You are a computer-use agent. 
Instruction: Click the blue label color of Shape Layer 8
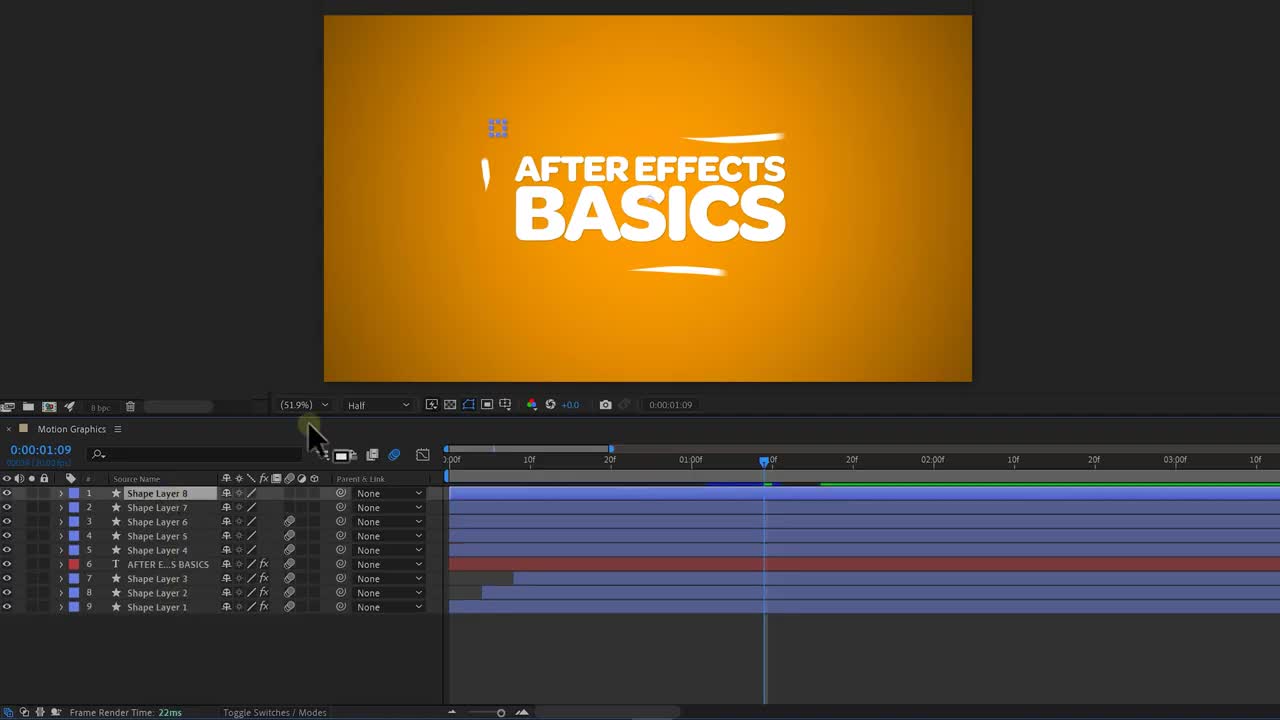click(74, 493)
